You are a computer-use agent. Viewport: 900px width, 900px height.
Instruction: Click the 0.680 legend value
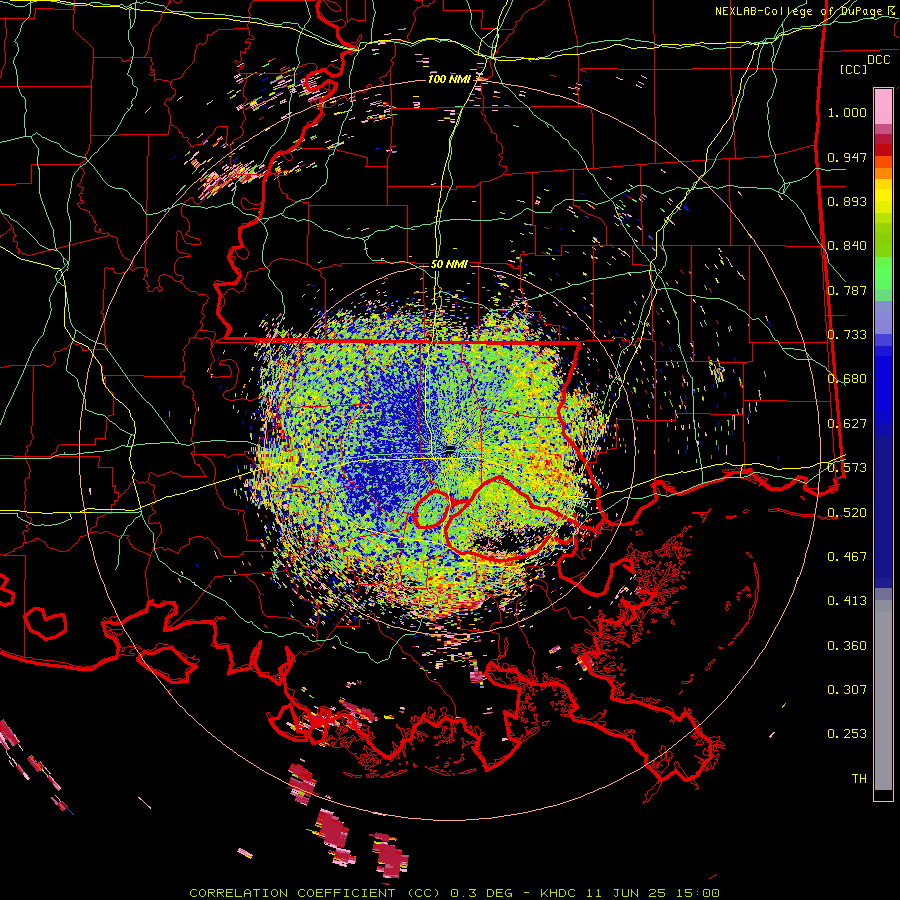coord(847,379)
